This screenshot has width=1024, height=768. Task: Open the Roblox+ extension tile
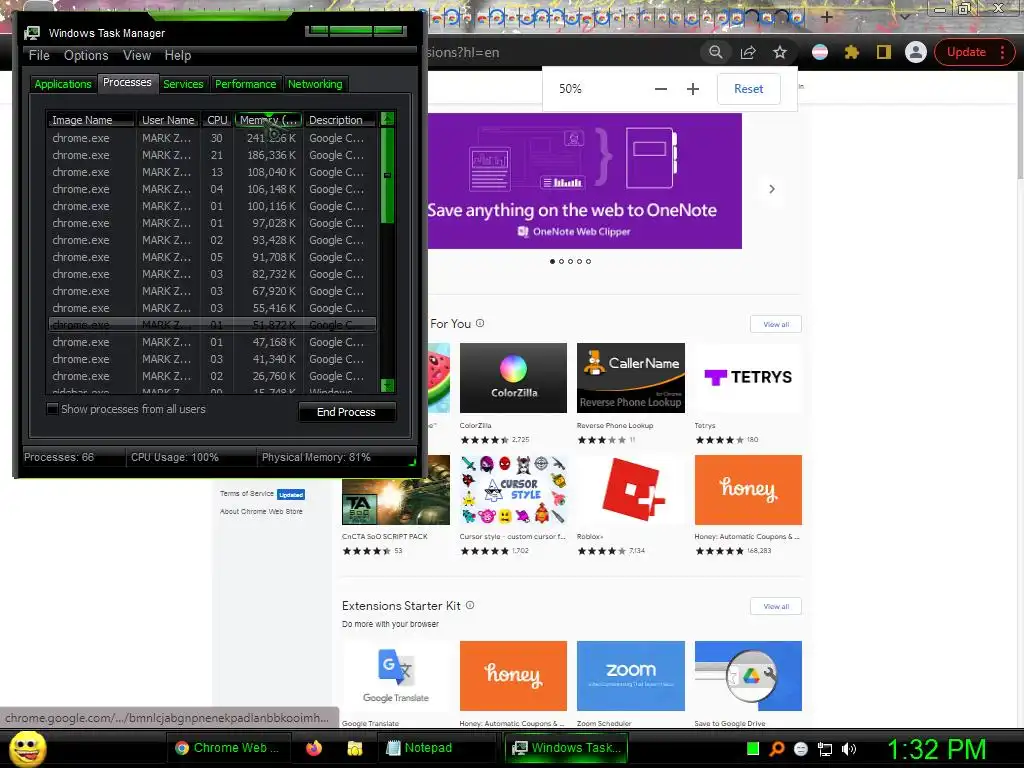(x=631, y=490)
